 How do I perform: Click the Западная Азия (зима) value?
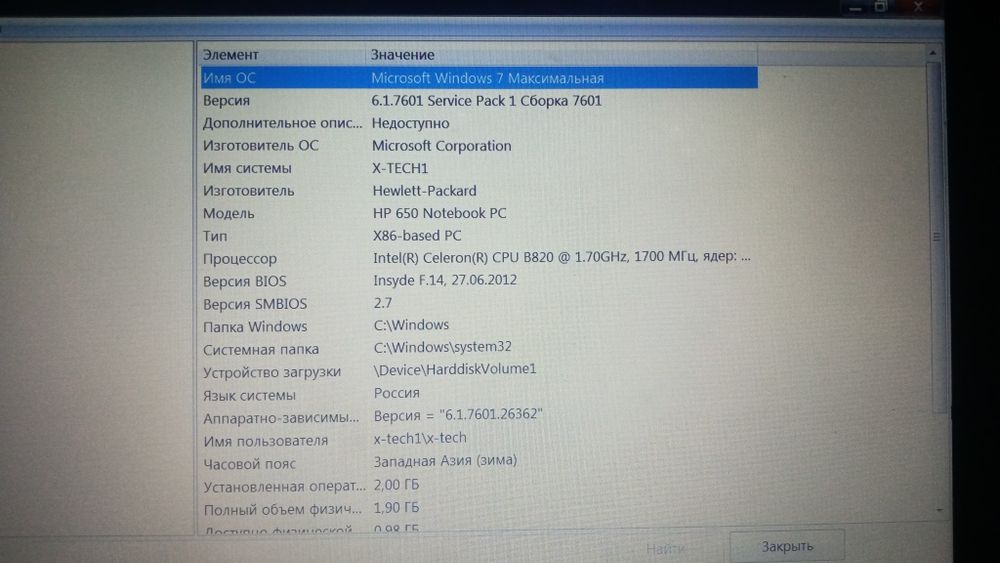[445, 460]
